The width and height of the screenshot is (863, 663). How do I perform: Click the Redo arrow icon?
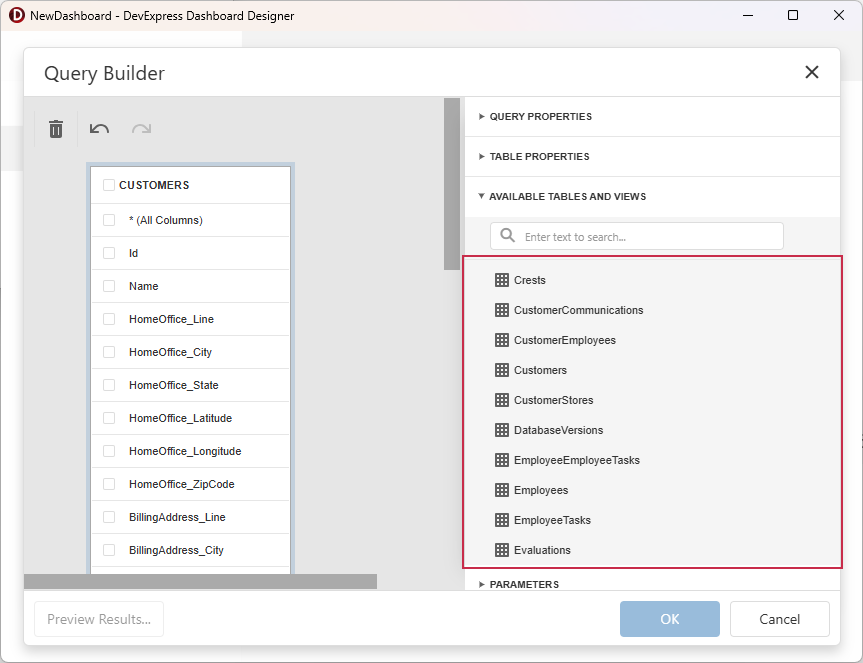point(140,129)
